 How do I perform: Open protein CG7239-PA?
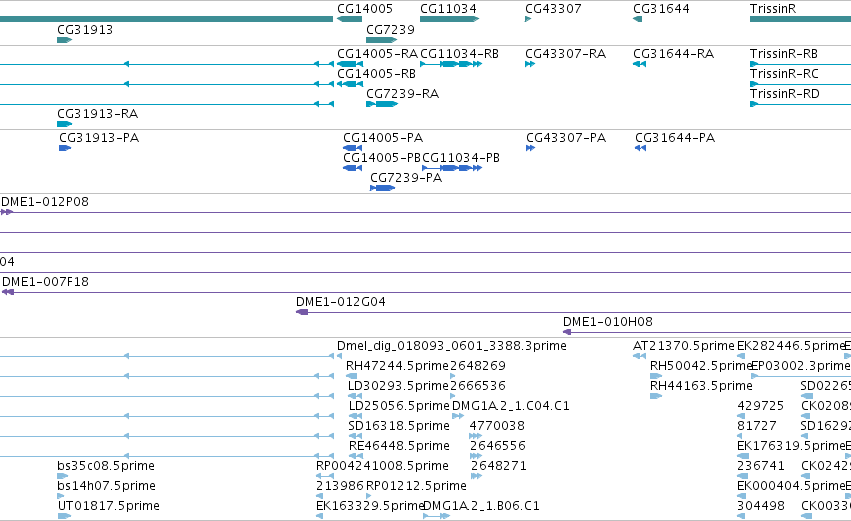click(406, 178)
